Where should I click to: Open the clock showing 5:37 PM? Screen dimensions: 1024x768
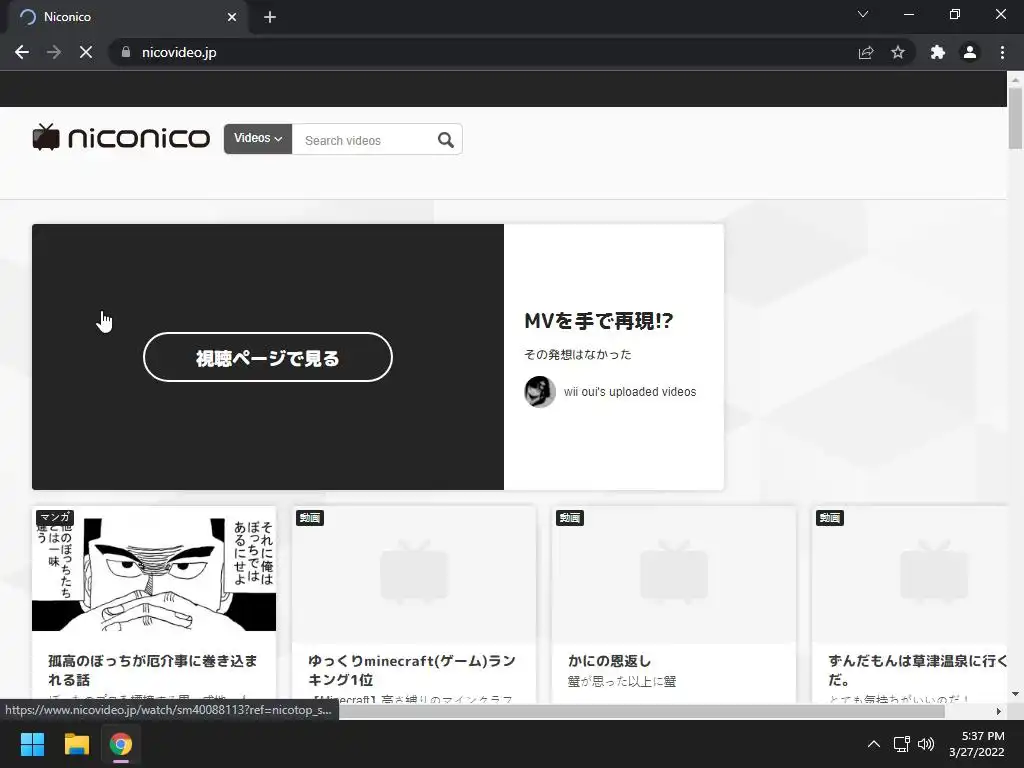coord(977,744)
